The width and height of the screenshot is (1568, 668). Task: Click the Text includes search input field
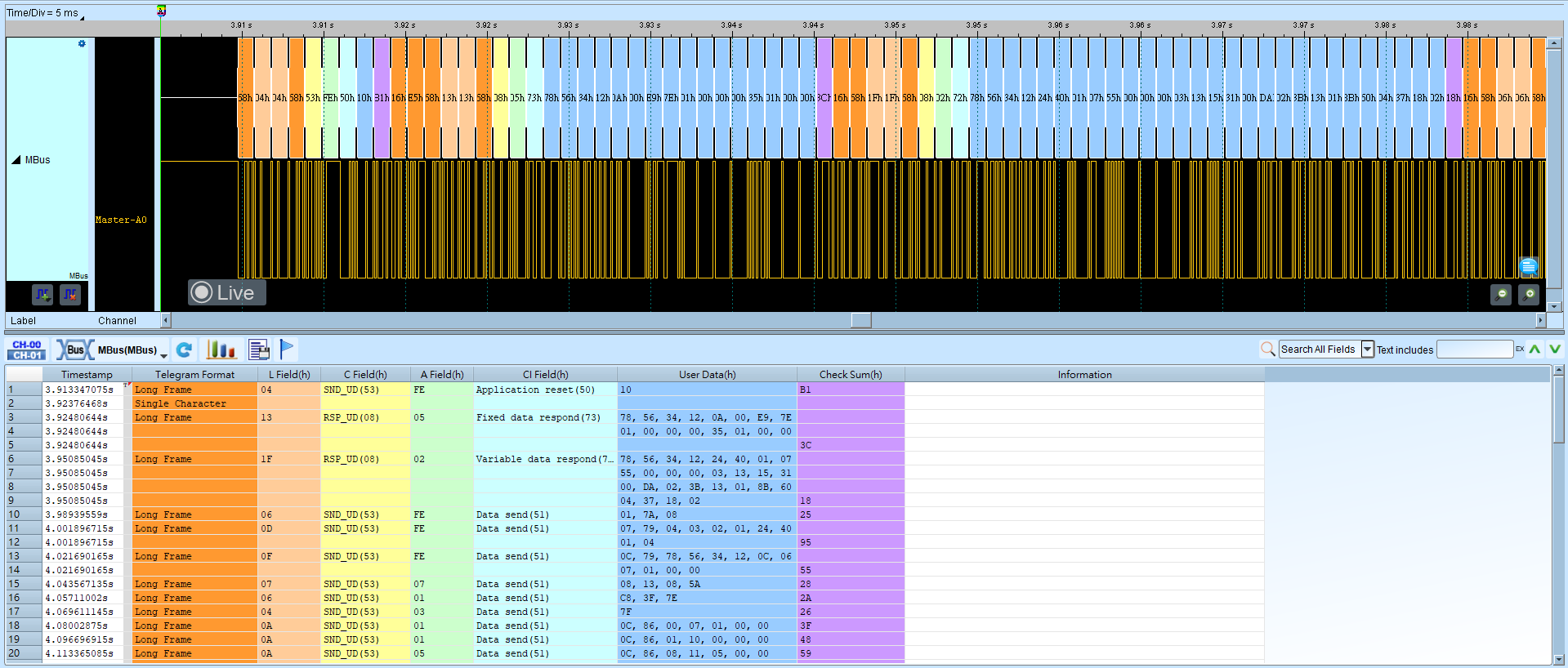point(1475,350)
